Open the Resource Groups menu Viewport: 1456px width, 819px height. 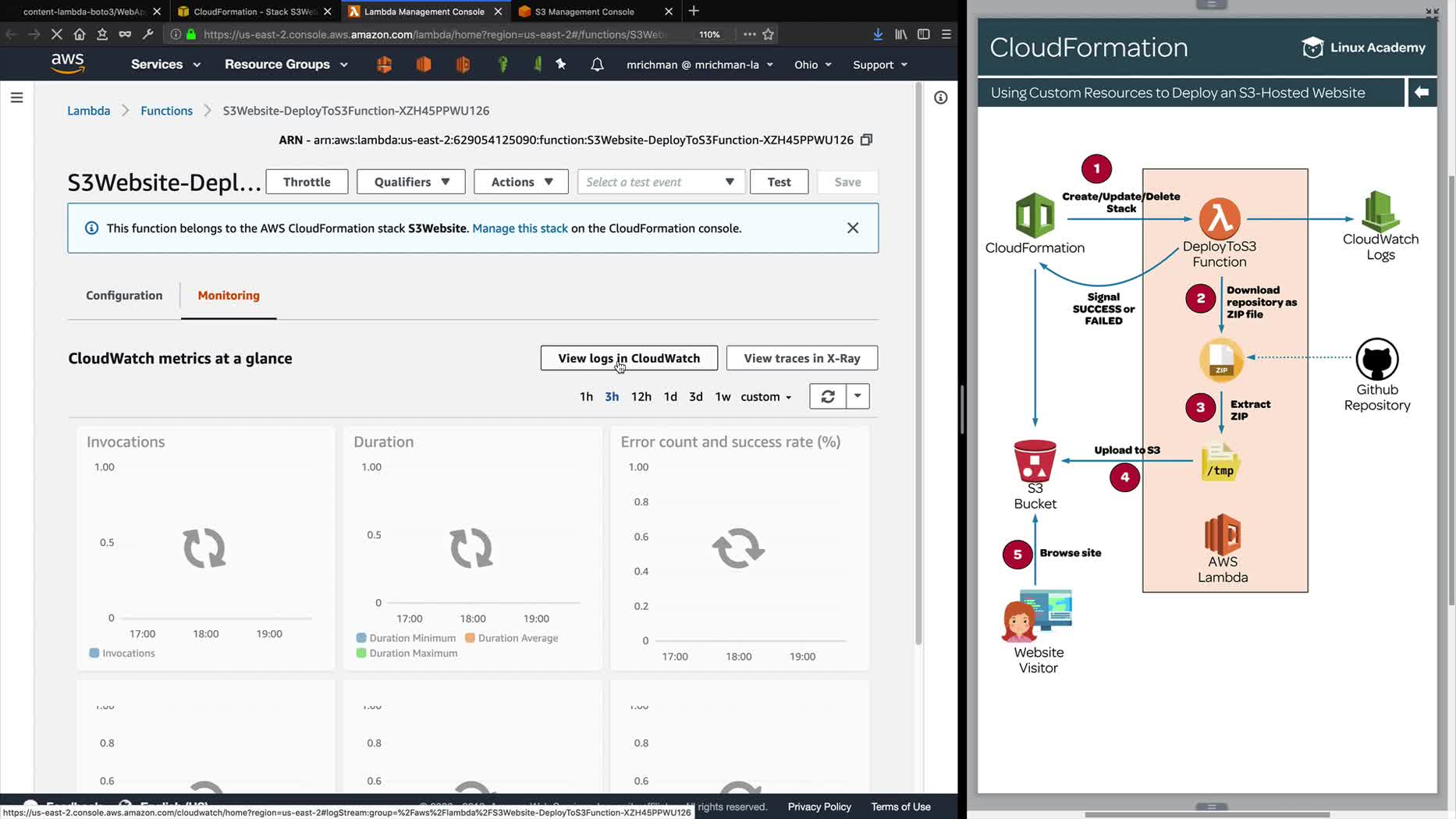pyautogui.click(x=286, y=64)
